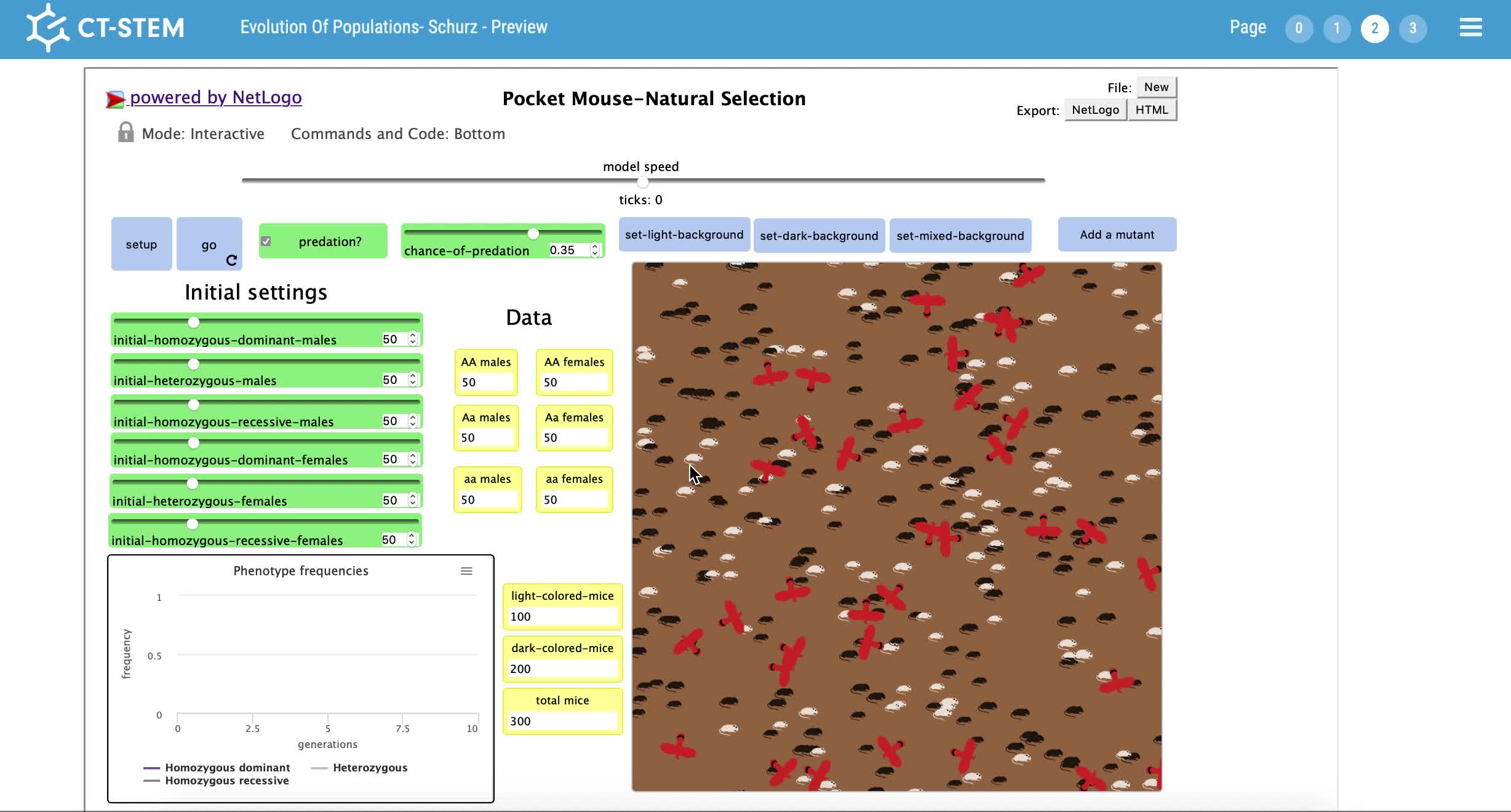1511x812 pixels.
Task: Click initial-heterozygous-males slider handle
Action: pos(193,364)
